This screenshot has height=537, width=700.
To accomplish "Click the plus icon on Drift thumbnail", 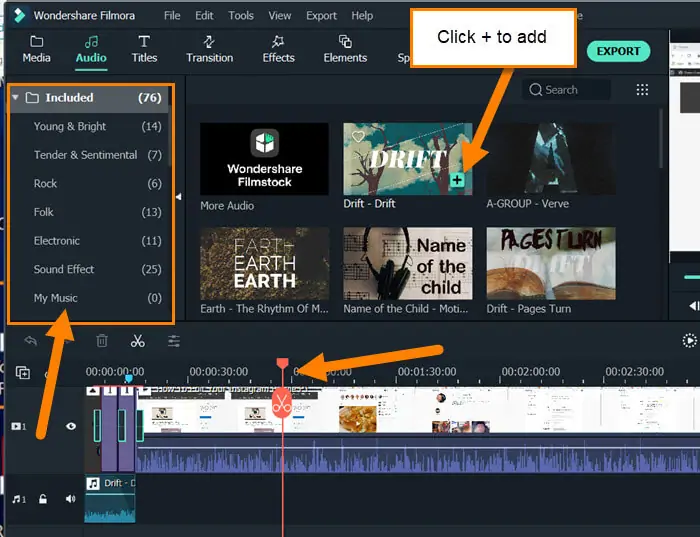I will coord(457,180).
